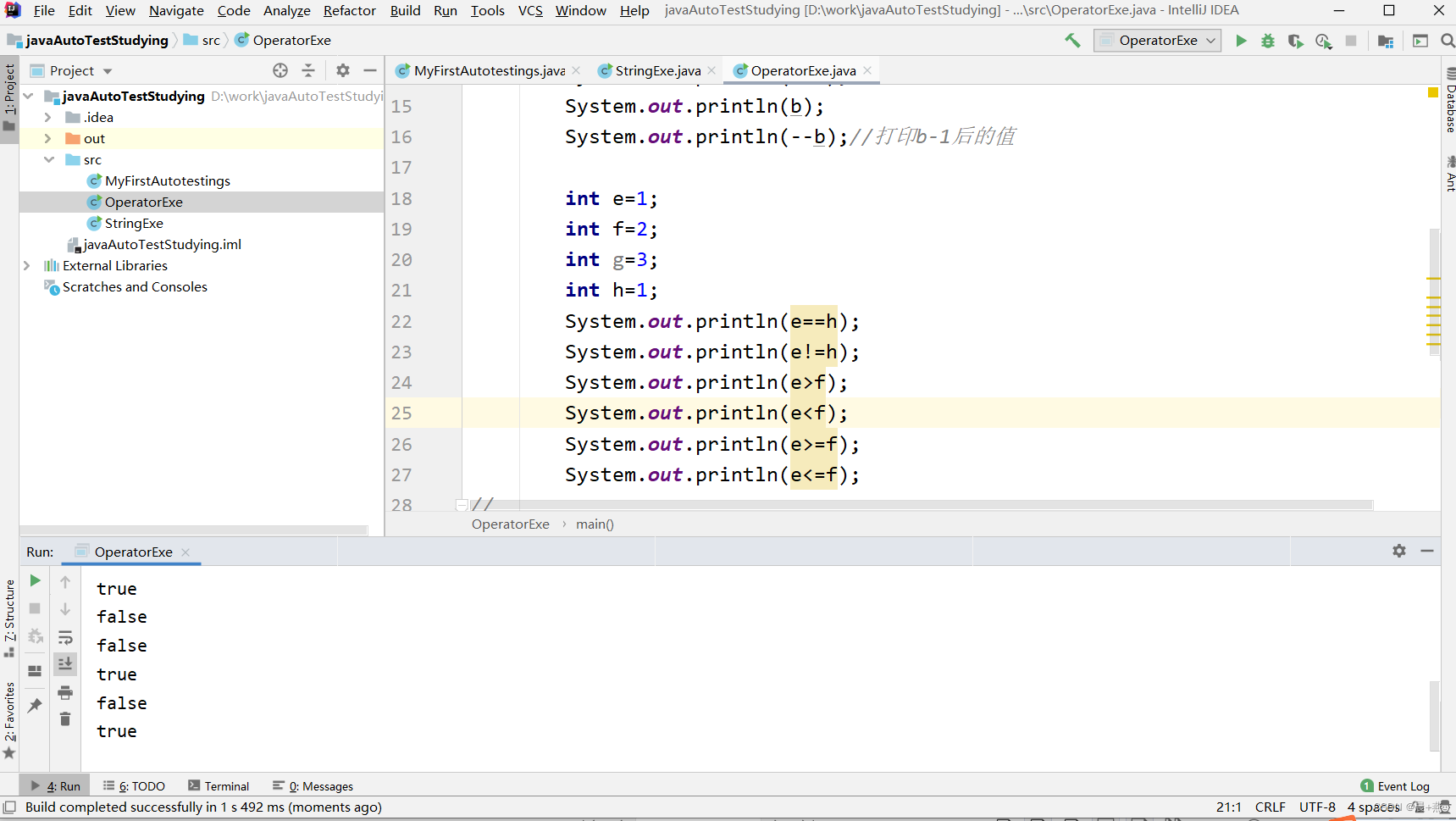The width and height of the screenshot is (1456, 821).
Task: Open the 6: TODO tool window
Action: (134, 785)
